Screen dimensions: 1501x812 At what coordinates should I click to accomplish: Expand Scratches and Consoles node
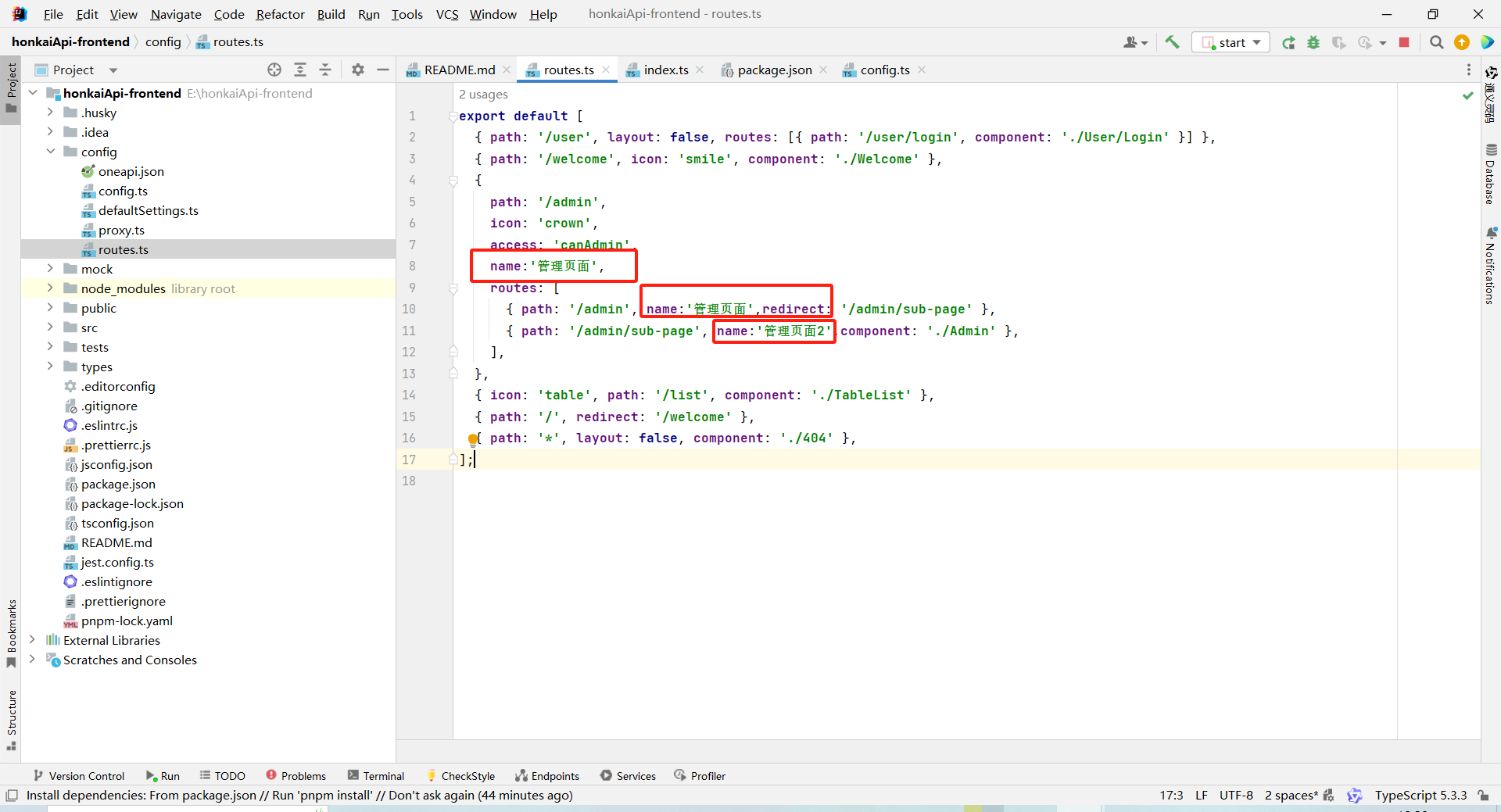point(33,660)
